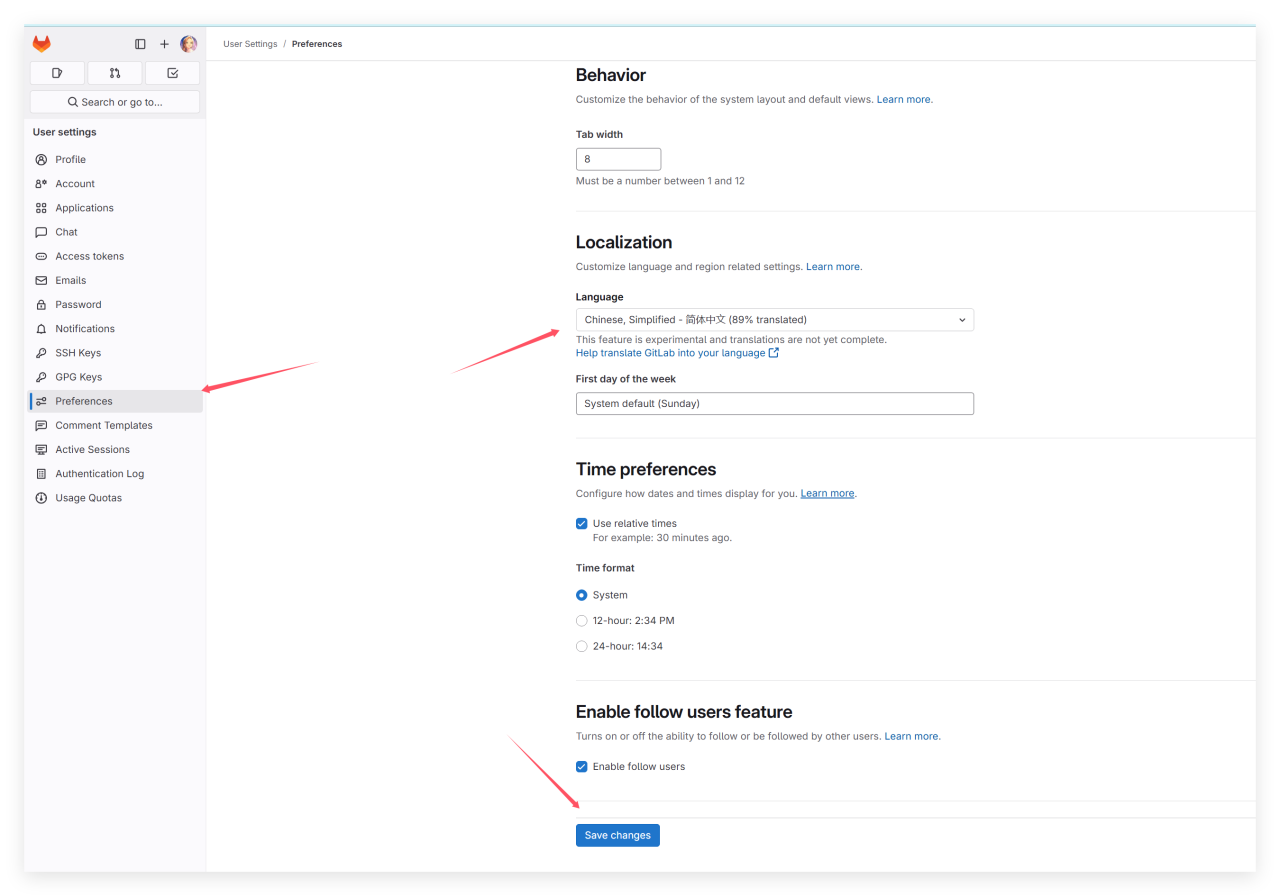Click the GPG Keys key icon
Image resolution: width=1280 pixels, height=896 pixels.
tap(41, 377)
